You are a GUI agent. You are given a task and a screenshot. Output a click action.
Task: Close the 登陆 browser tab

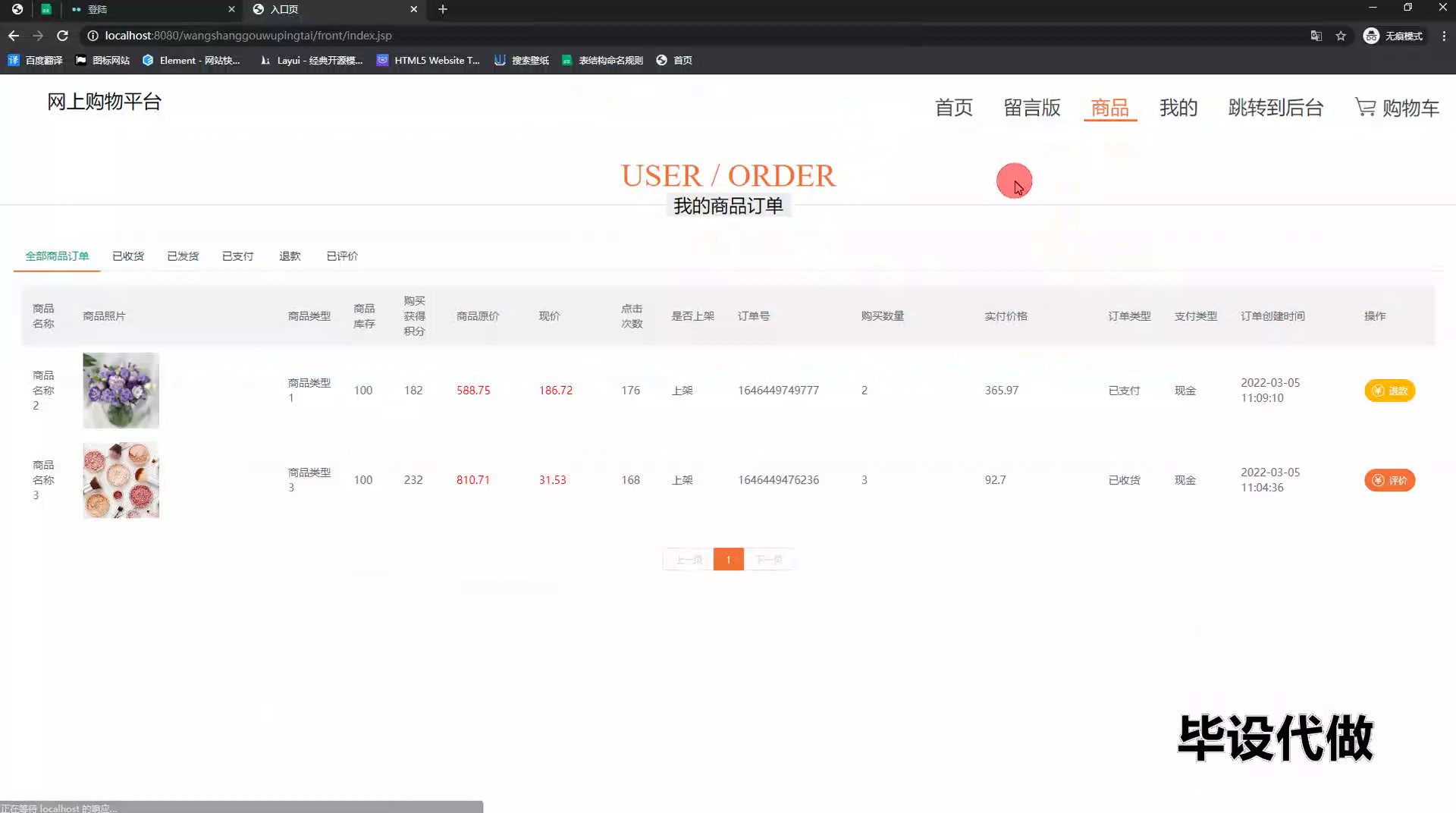231,9
